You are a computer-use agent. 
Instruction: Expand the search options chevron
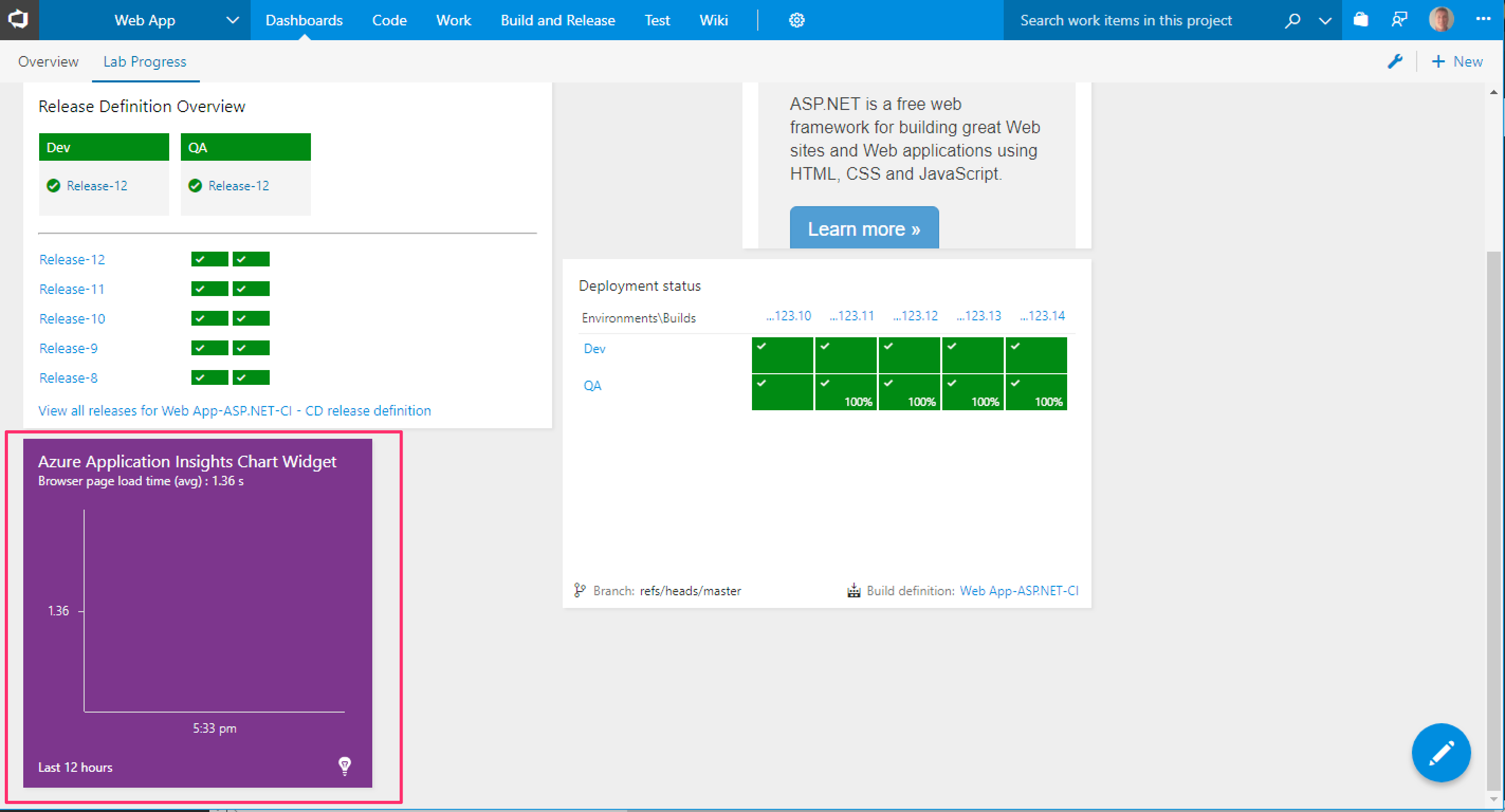(x=1325, y=21)
